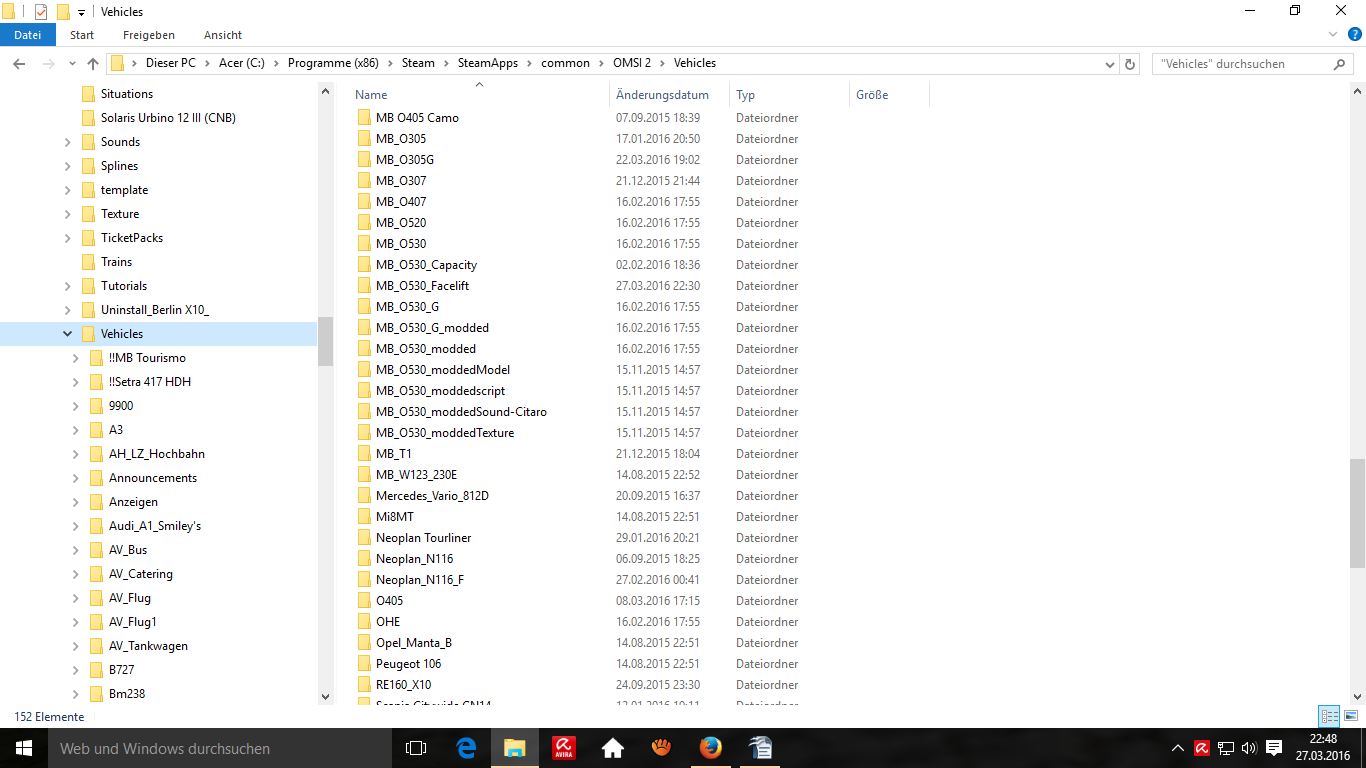Click OMSI 2 in the address path
Screen dimensions: 1366x768
(x=632, y=63)
